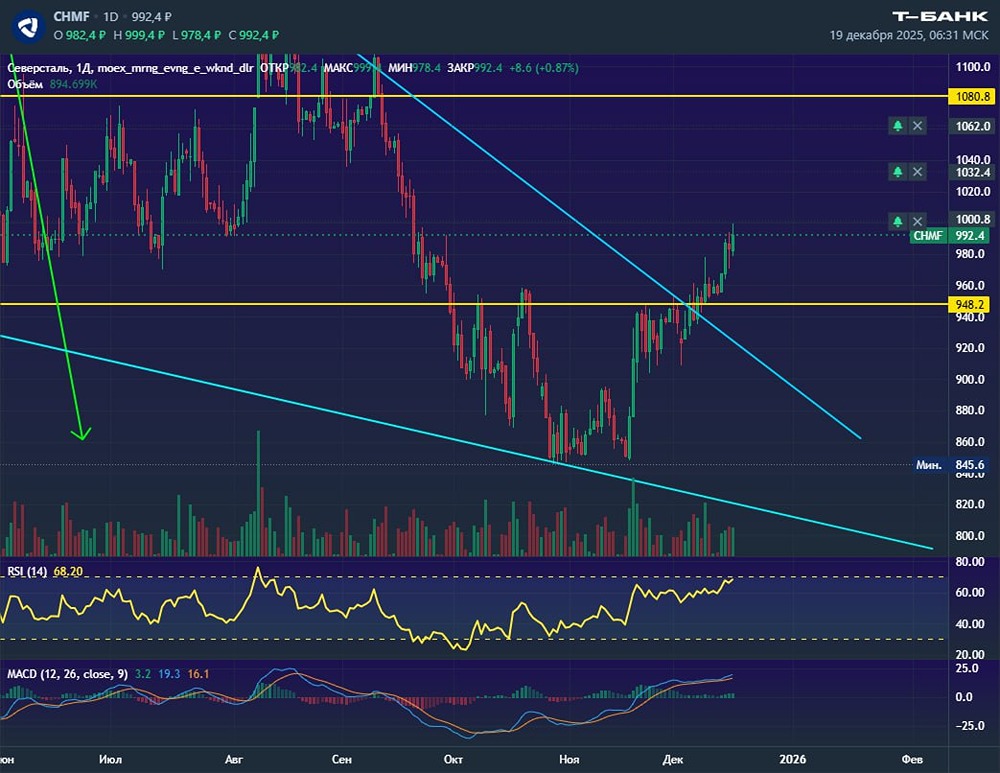The width and height of the screenshot is (1000, 773).
Task: Click the O 982,4 ₽ open value
Action: (80, 35)
